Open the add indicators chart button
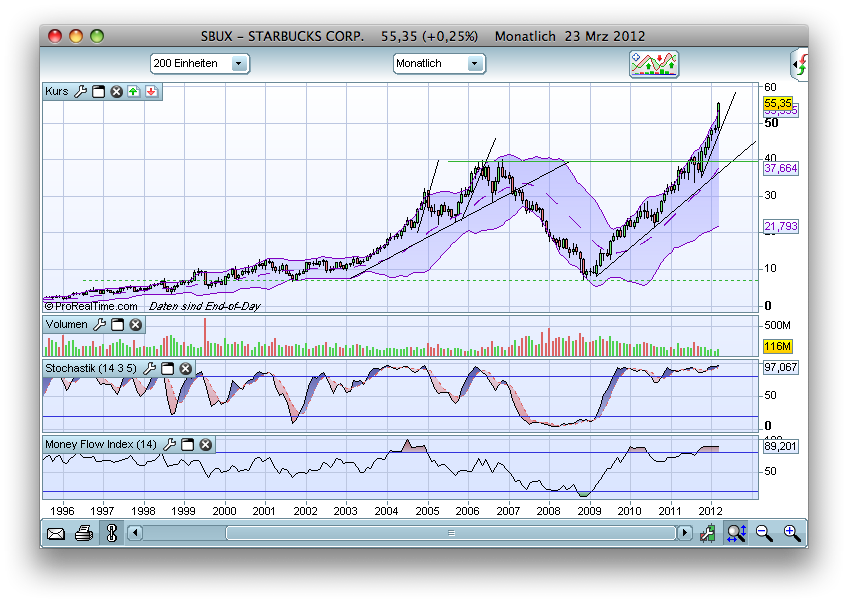 654,64
